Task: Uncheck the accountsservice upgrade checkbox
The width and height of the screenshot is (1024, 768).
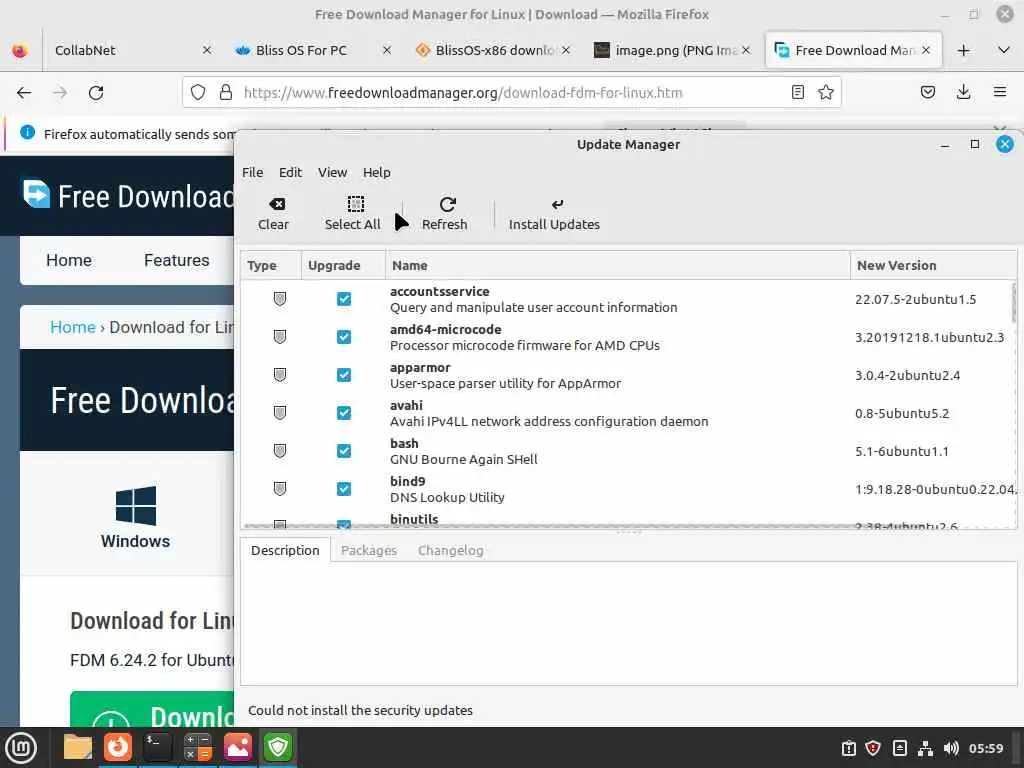Action: click(x=344, y=299)
